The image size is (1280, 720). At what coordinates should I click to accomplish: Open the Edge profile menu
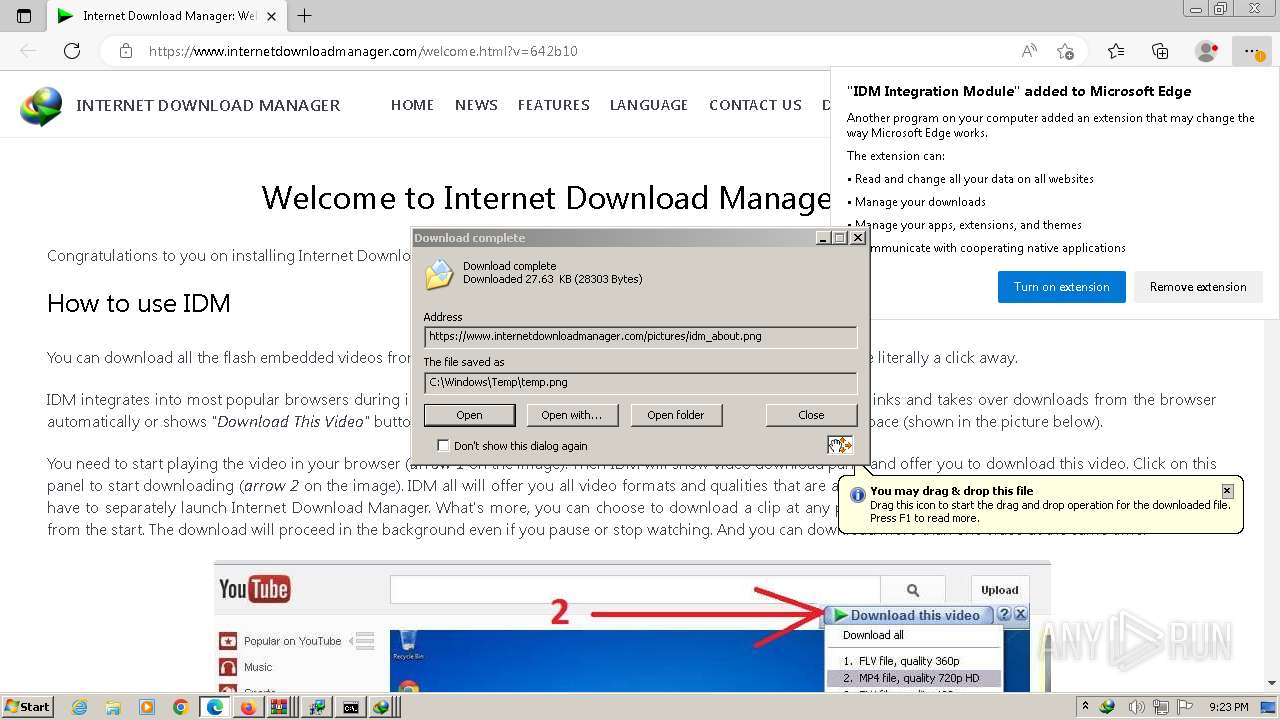(1207, 51)
